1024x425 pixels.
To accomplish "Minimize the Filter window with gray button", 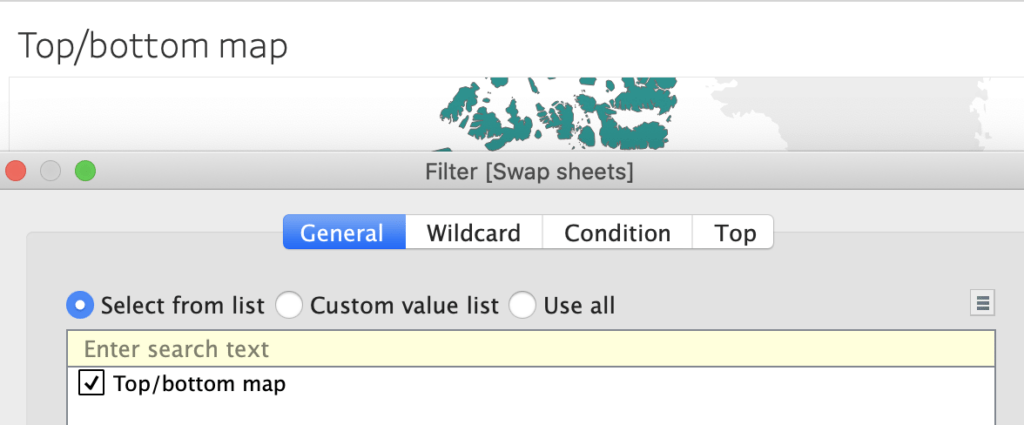I will pos(50,171).
